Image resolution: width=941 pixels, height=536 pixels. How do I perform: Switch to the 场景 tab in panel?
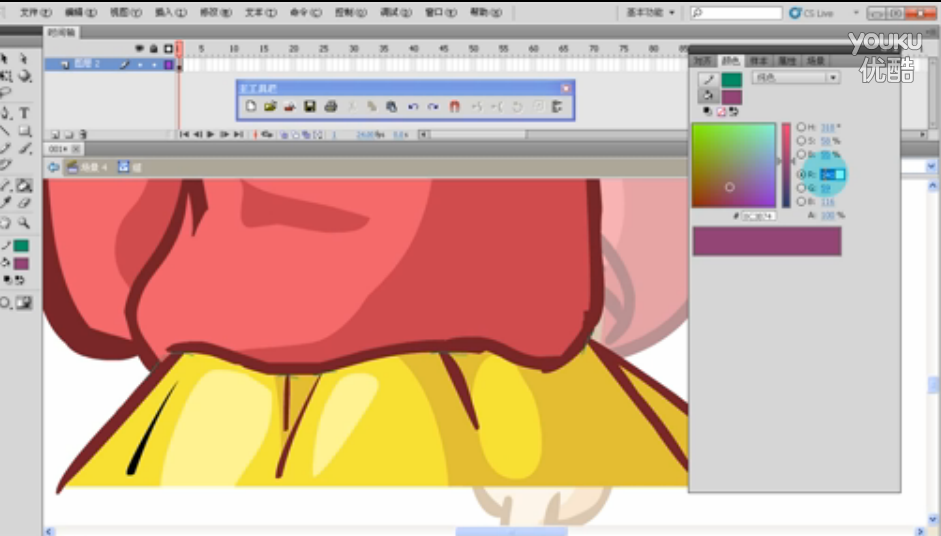[x=815, y=61]
